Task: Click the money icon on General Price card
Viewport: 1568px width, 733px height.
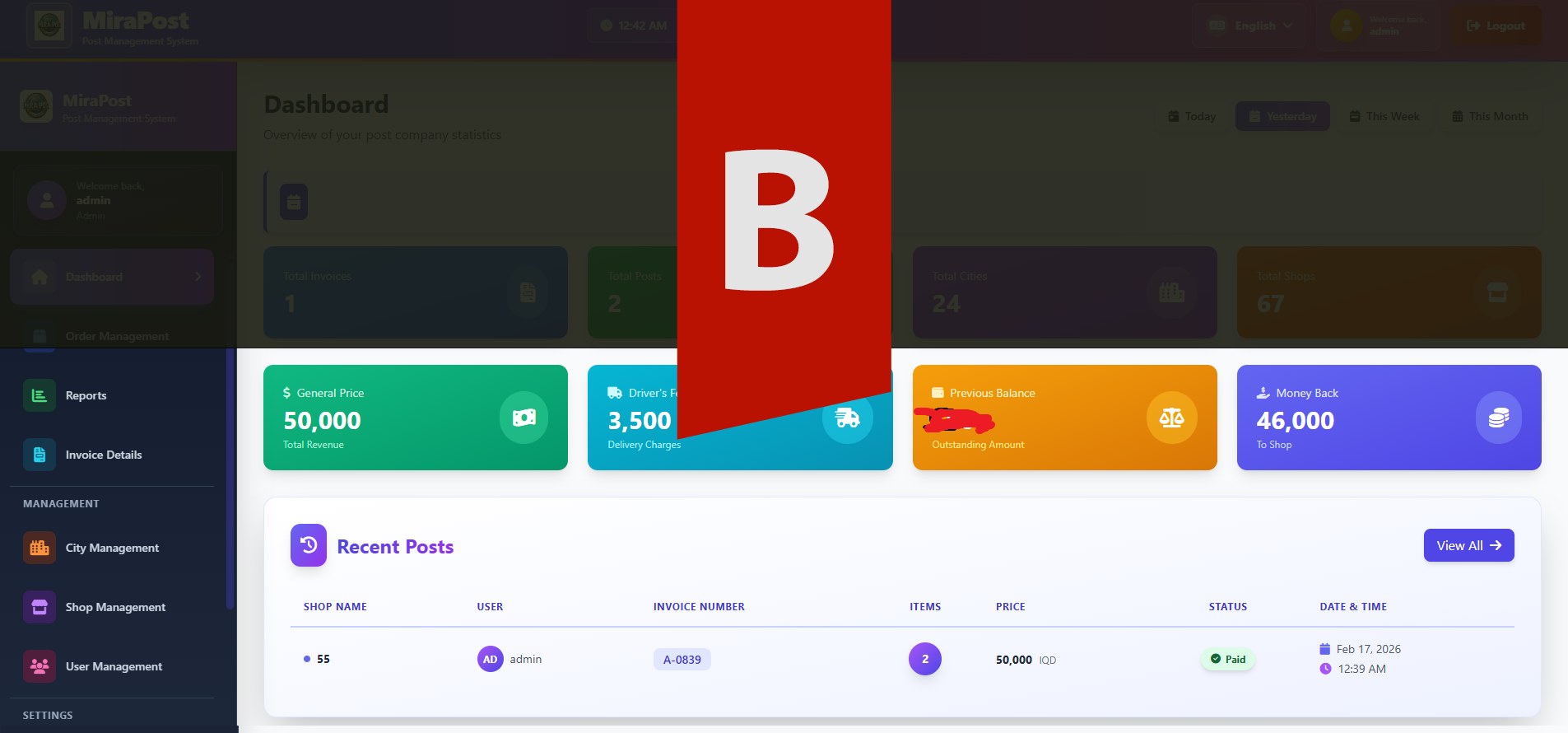Action: [523, 418]
